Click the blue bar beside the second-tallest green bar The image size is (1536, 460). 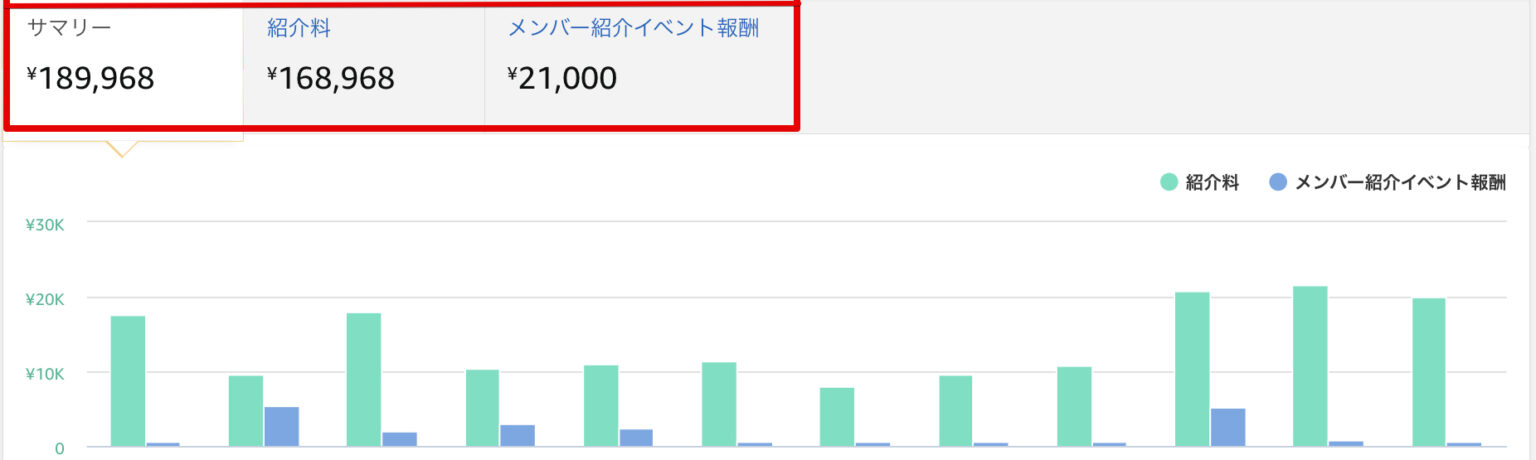1228,427
